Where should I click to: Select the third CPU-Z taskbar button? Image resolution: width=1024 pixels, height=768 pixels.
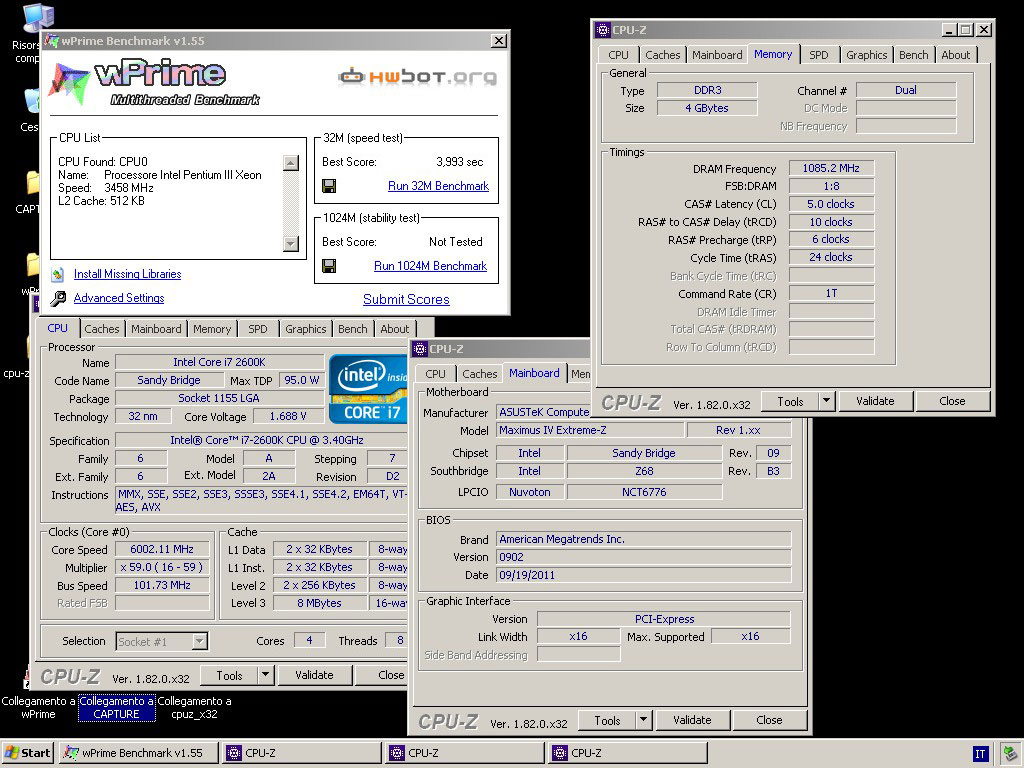628,753
